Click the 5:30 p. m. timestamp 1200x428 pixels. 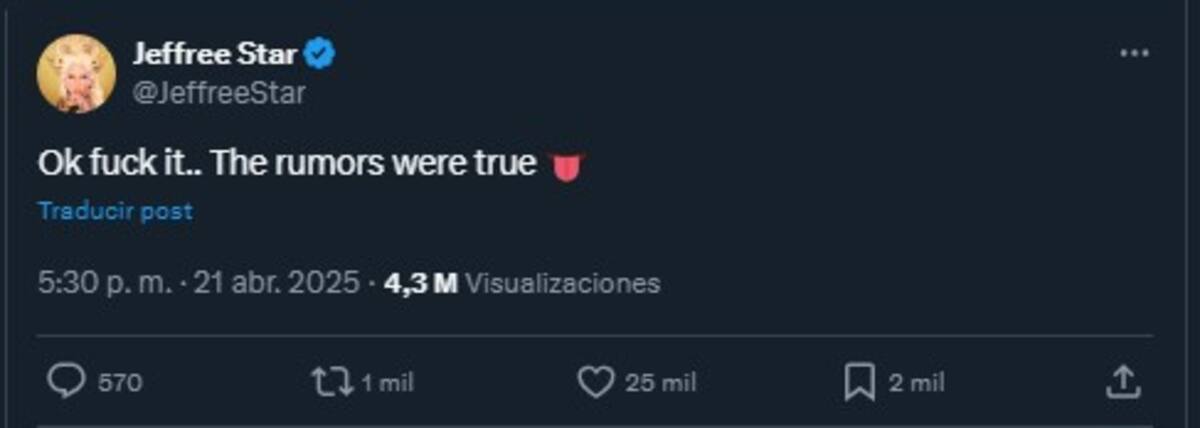pyautogui.click(x=106, y=283)
